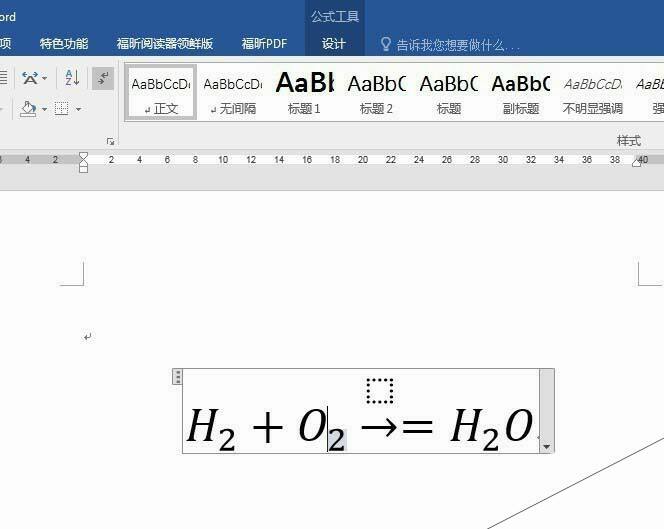Switch to the 设计 tab
Viewport: 664px width, 529px height.
coord(334,44)
